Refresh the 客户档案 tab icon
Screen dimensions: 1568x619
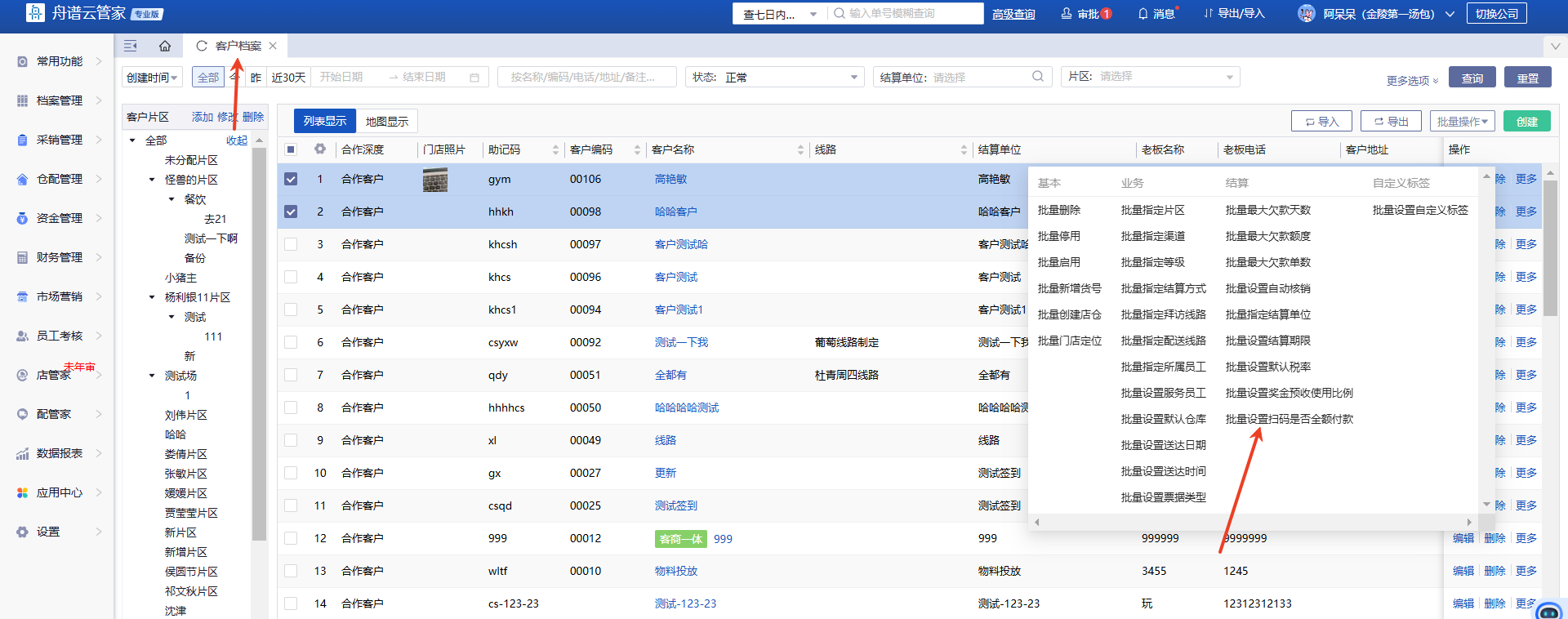pos(202,46)
